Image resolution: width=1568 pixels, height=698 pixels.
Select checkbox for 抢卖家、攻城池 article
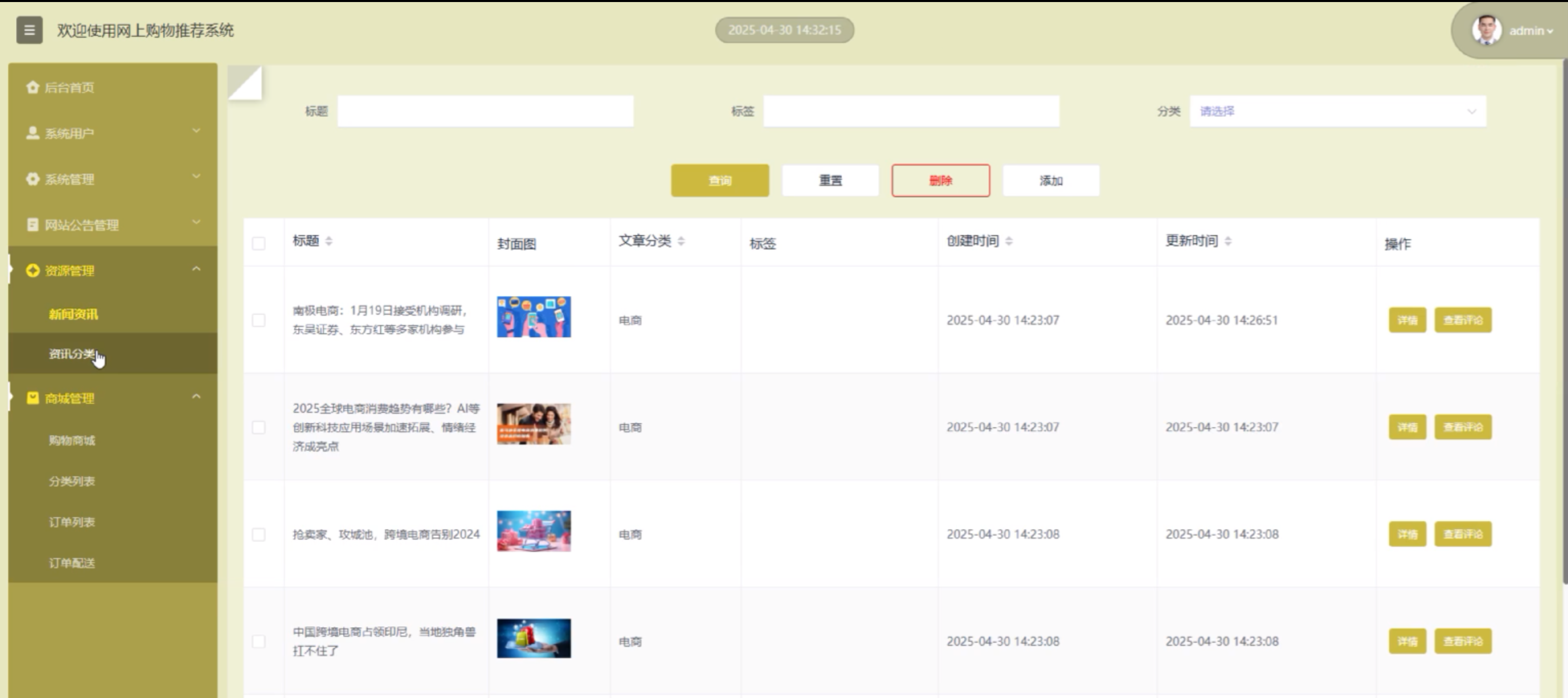[259, 534]
